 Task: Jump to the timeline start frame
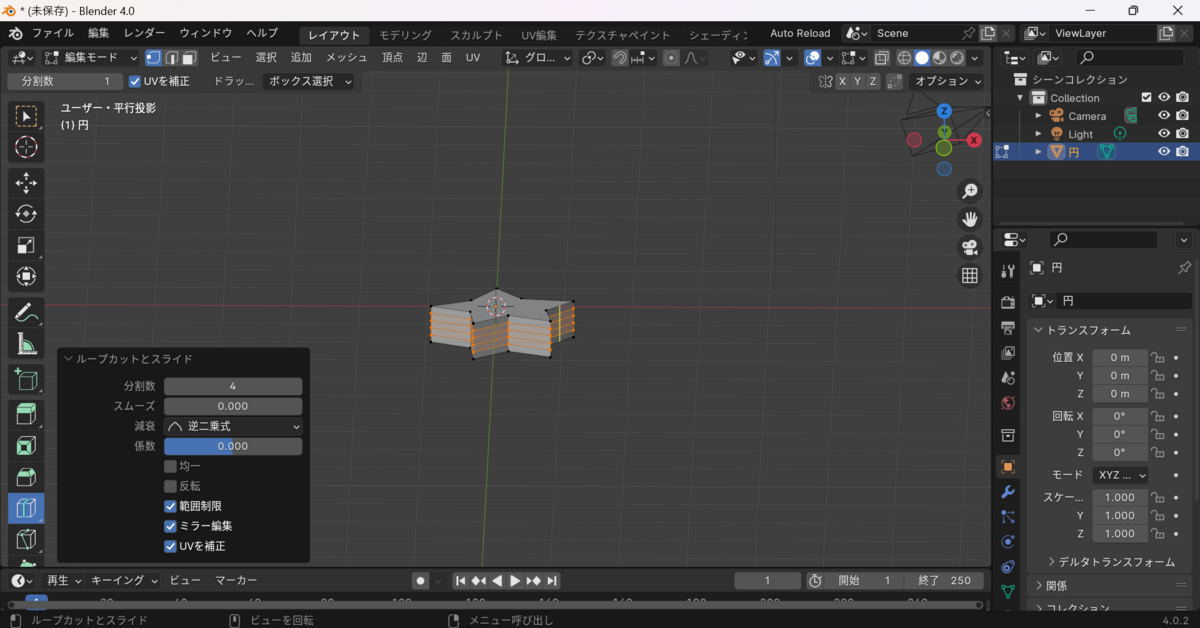[460, 580]
